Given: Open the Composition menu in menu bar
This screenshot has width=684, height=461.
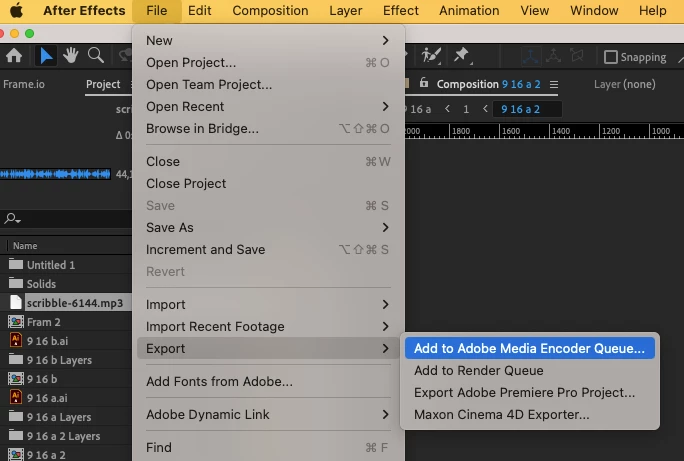Looking at the screenshot, I should [270, 10].
